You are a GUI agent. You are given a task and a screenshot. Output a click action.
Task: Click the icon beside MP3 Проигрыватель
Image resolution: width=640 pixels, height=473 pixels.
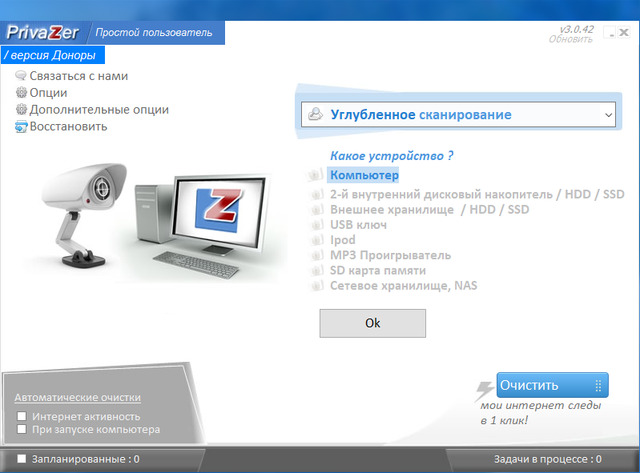click(x=317, y=255)
